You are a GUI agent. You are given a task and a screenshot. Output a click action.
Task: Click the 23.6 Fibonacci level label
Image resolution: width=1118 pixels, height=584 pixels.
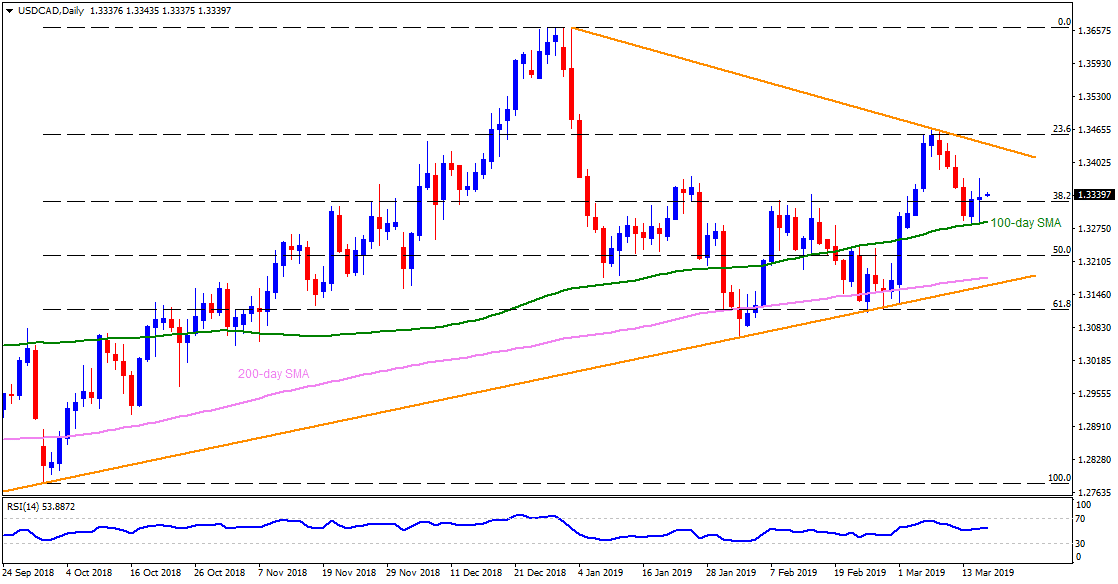[1062, 129]
